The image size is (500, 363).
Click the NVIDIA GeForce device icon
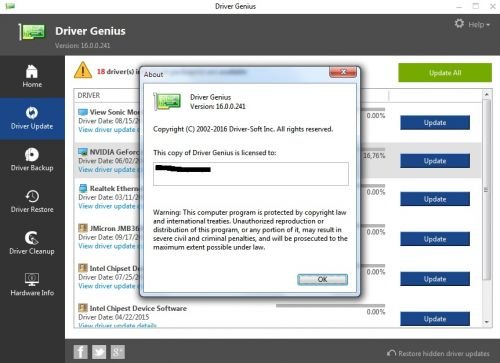(83, 152)
